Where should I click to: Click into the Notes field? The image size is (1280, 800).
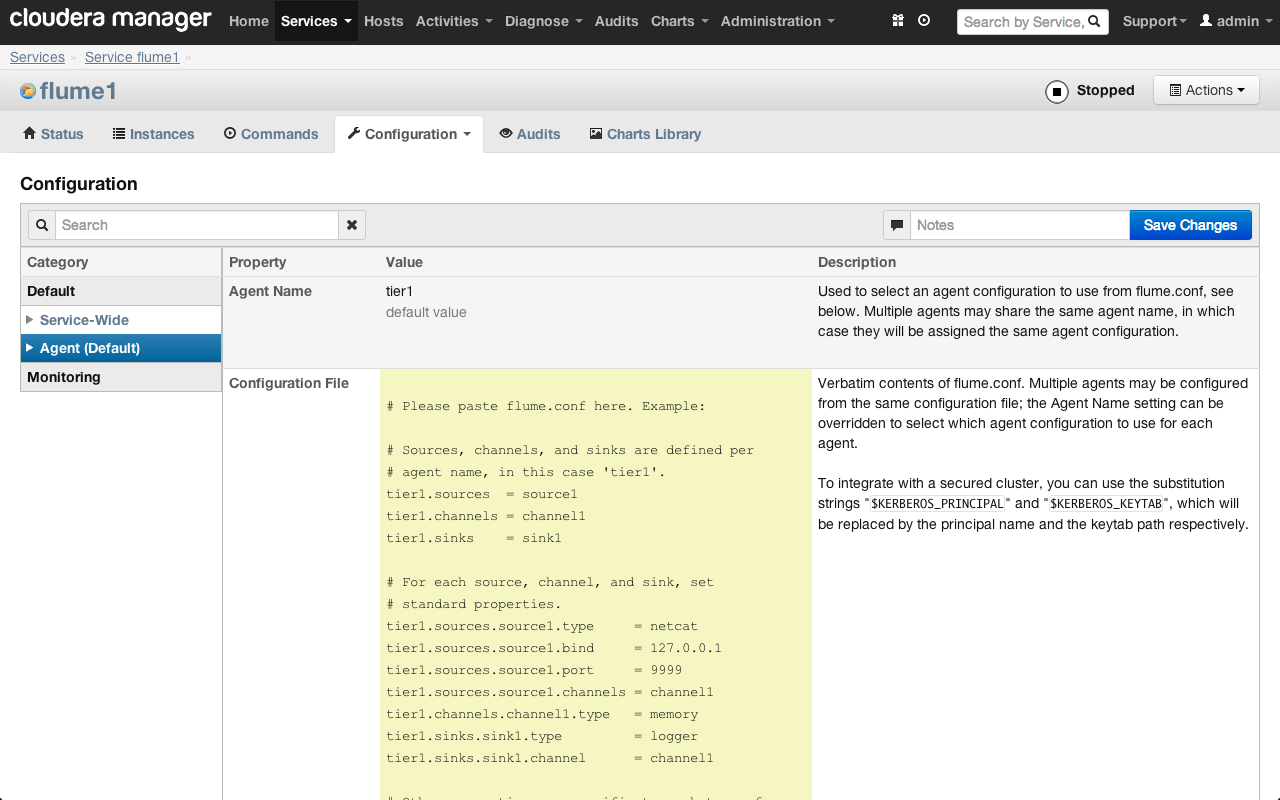point(1020,225)
